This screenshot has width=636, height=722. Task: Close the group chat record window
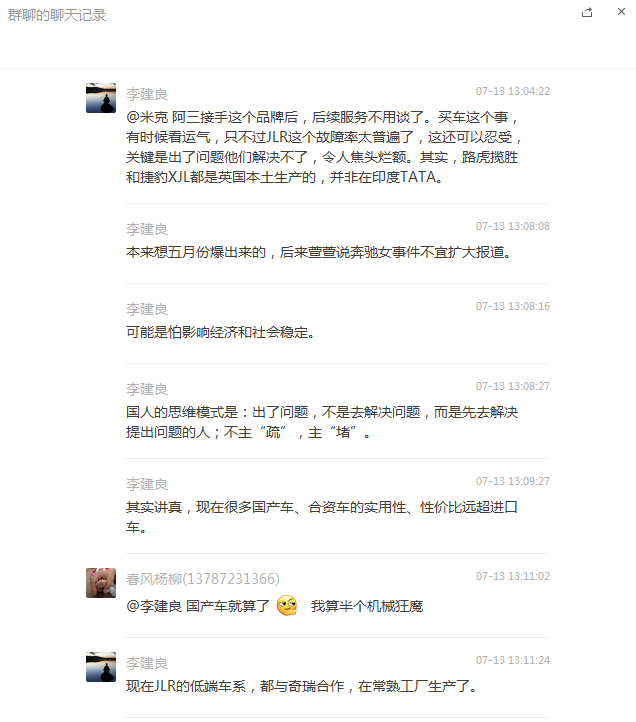tap(621, 12)
